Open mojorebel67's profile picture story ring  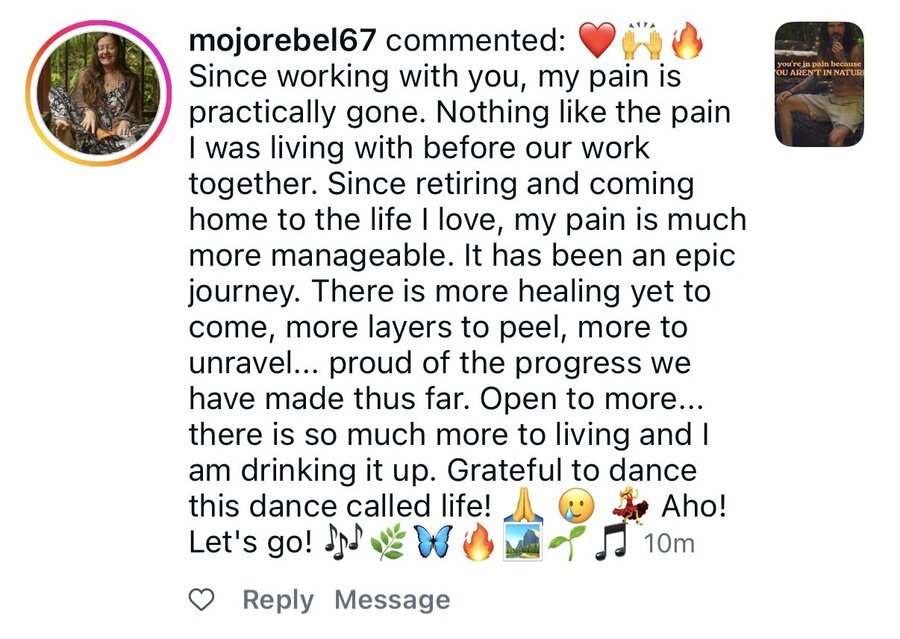pos(99,92)
